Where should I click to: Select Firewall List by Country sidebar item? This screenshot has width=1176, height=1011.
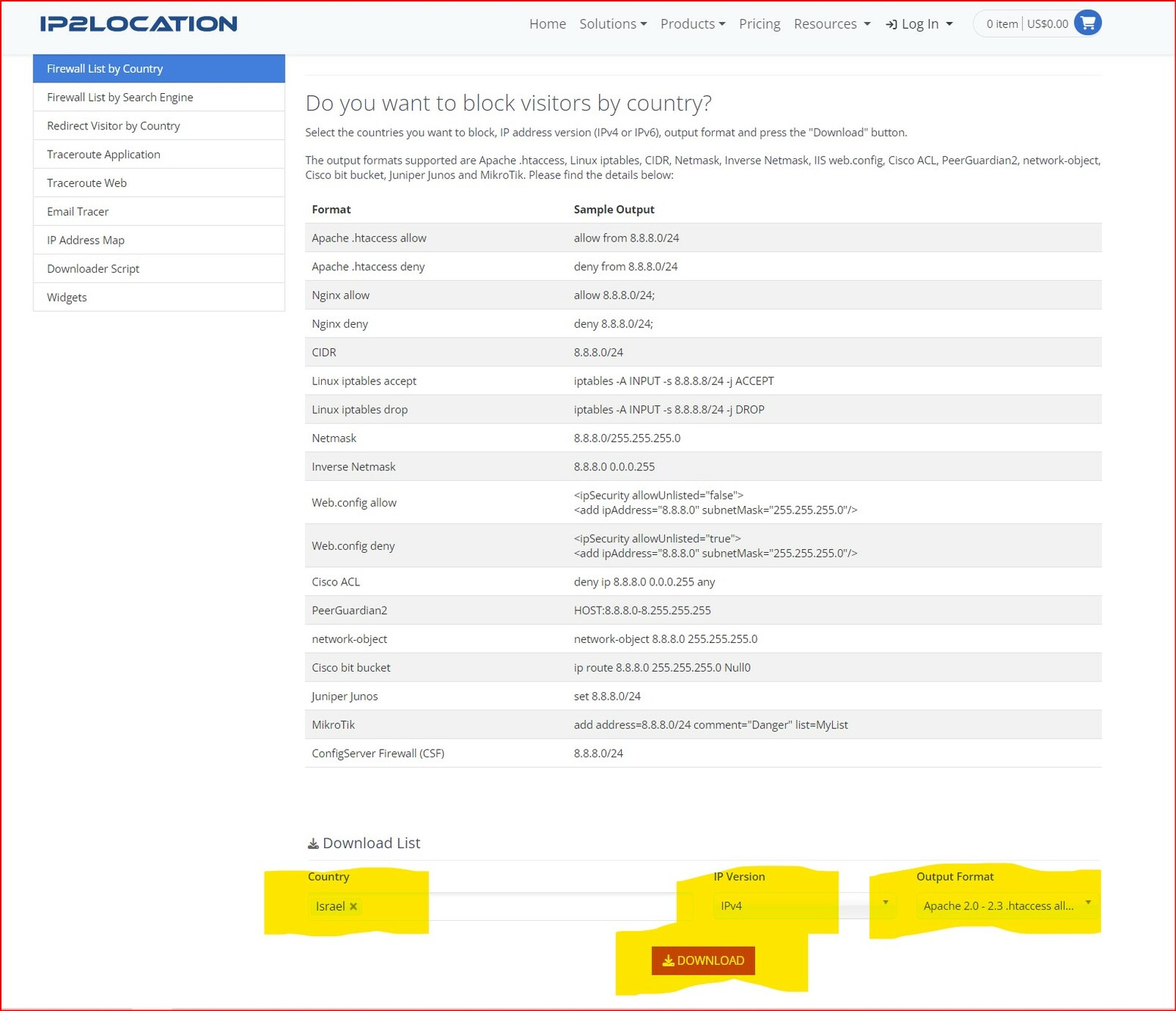(159, 69)
